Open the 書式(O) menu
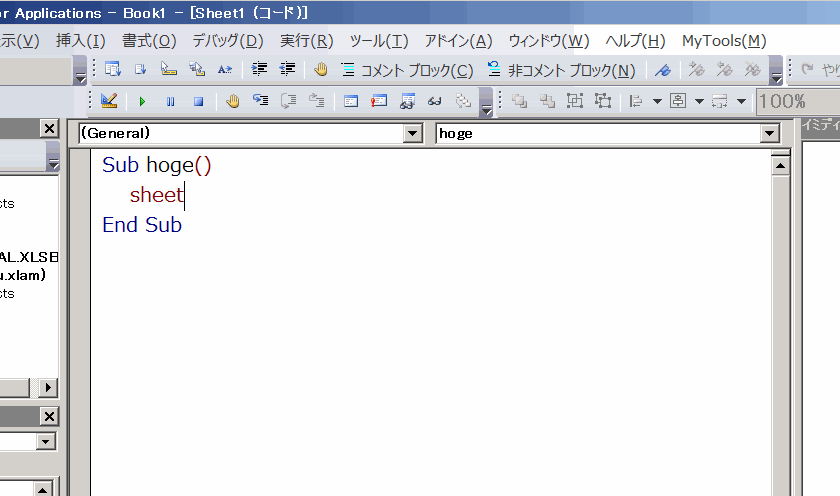The image size is (840, 496). [149, 41]
